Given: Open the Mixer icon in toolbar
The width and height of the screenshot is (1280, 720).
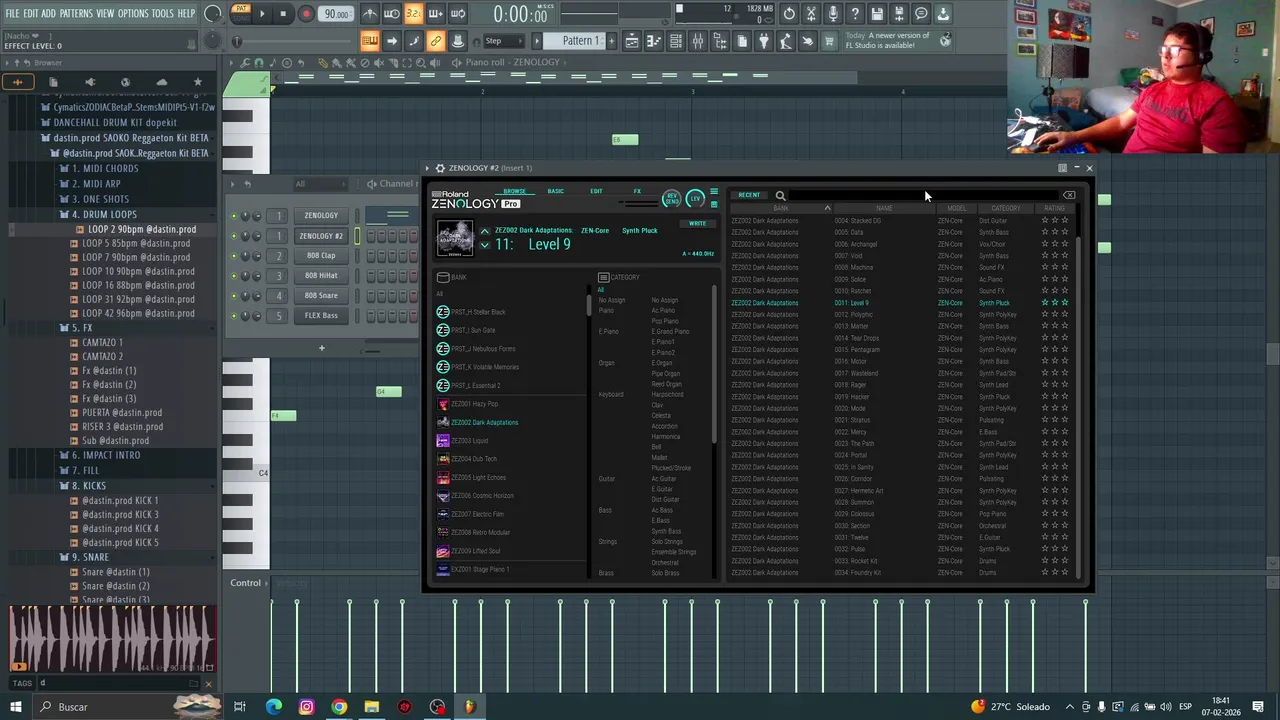Looking at the screenshot, I should click(698, 41).
